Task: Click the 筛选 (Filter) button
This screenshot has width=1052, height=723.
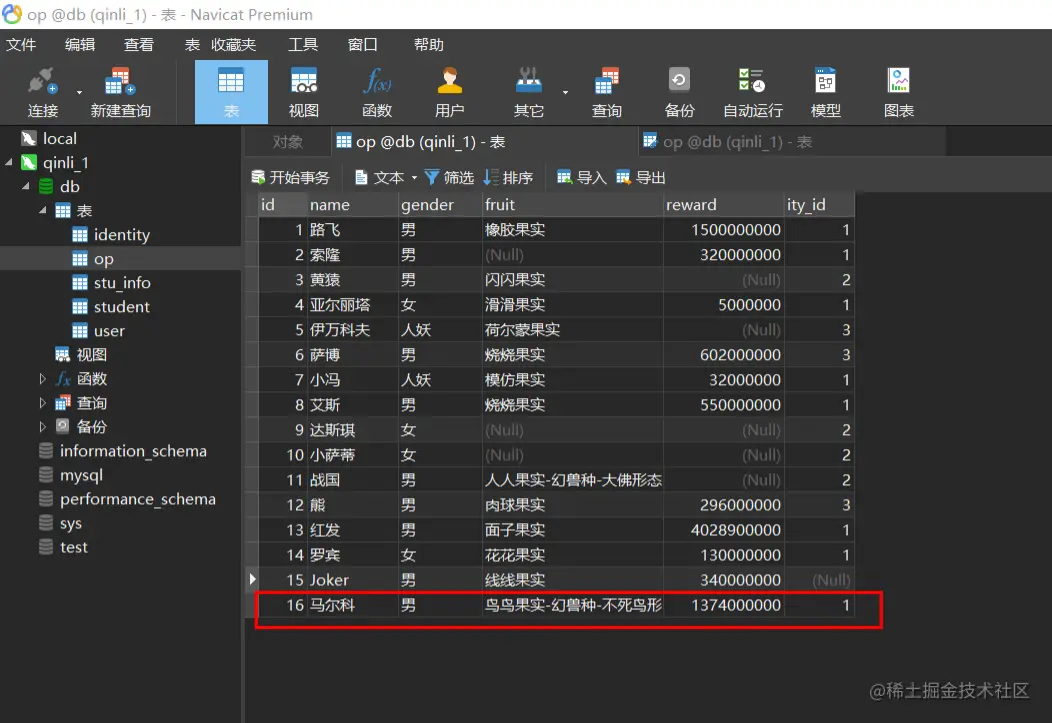Action: (x=450, y=177)
